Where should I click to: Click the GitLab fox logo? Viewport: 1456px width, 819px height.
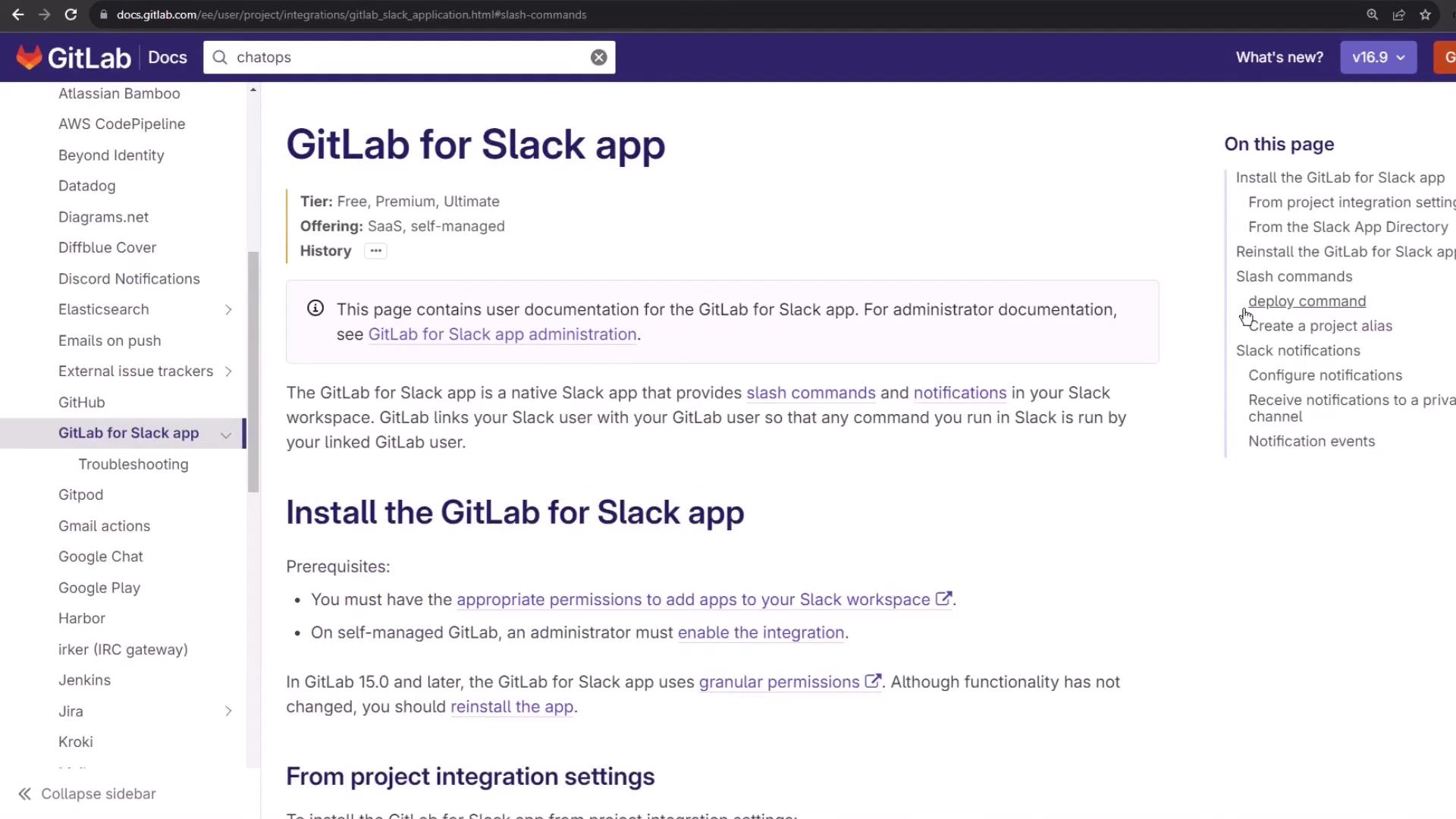[29, 58]
